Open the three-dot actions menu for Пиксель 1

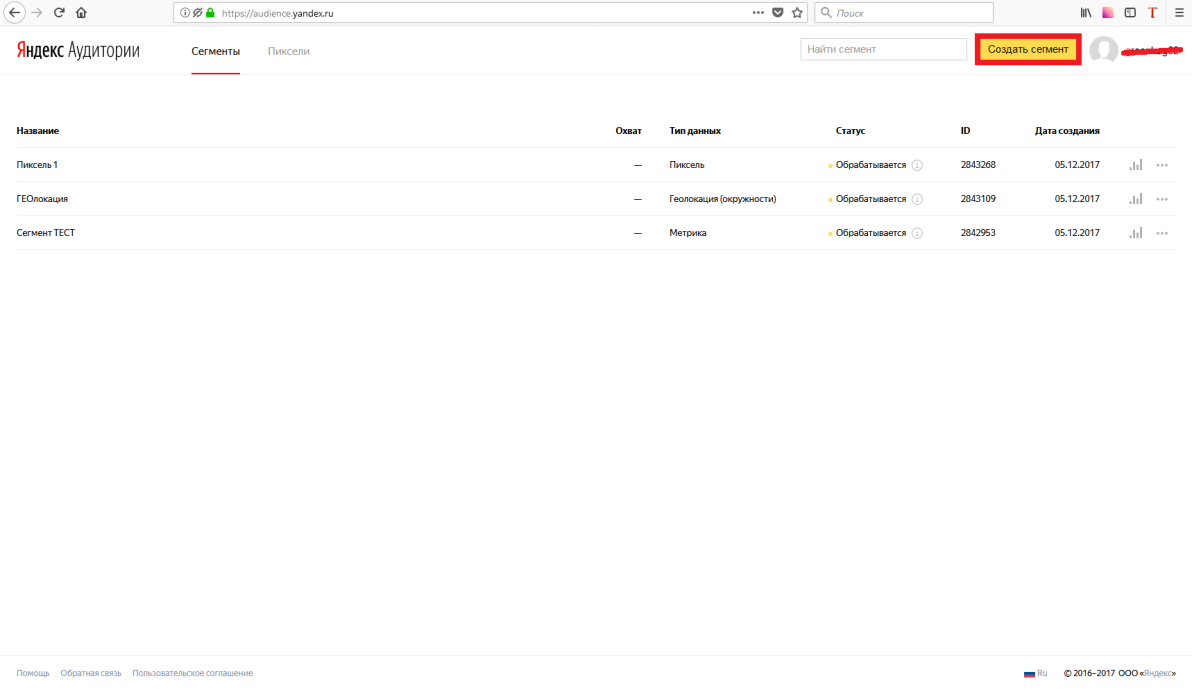point(1162,165)
